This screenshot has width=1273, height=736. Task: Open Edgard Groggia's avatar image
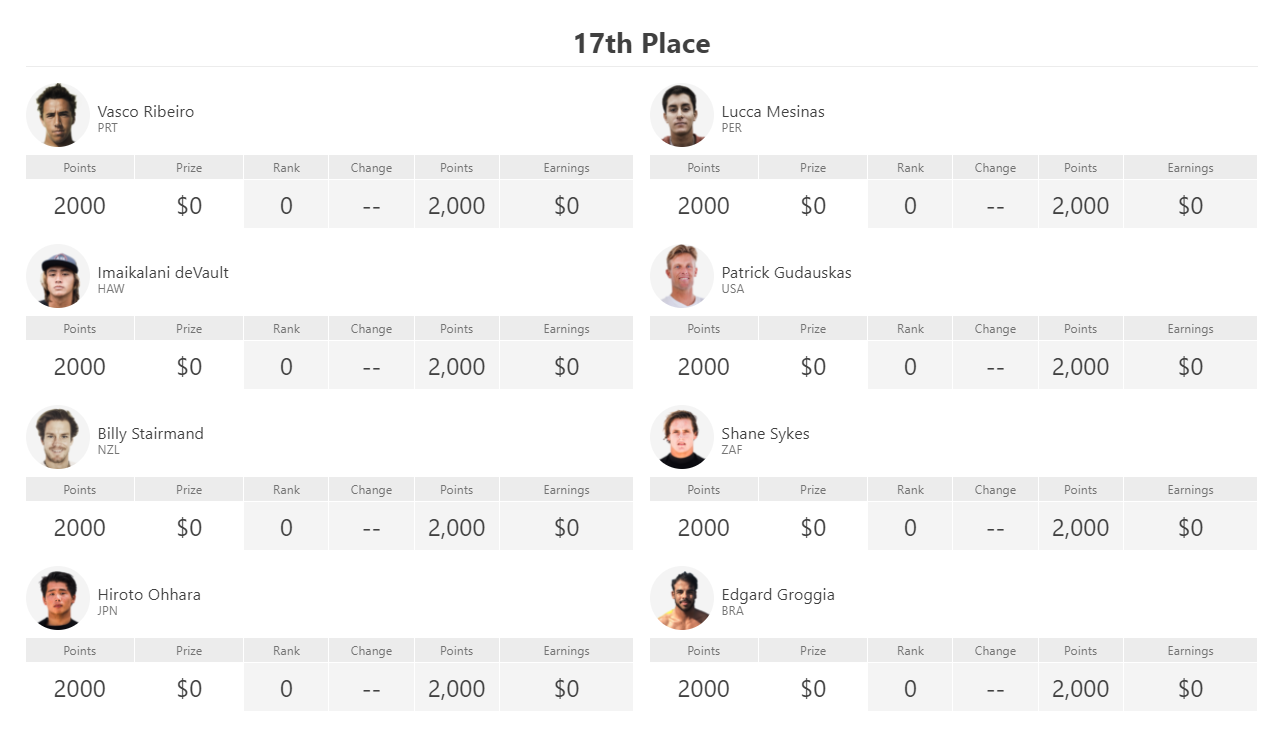coord(682,598)
